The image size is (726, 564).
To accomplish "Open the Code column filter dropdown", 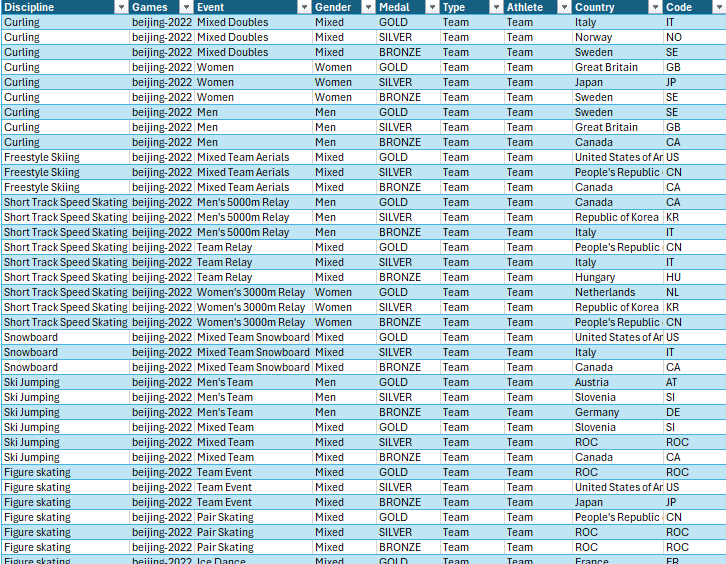I will coord(719,7).
